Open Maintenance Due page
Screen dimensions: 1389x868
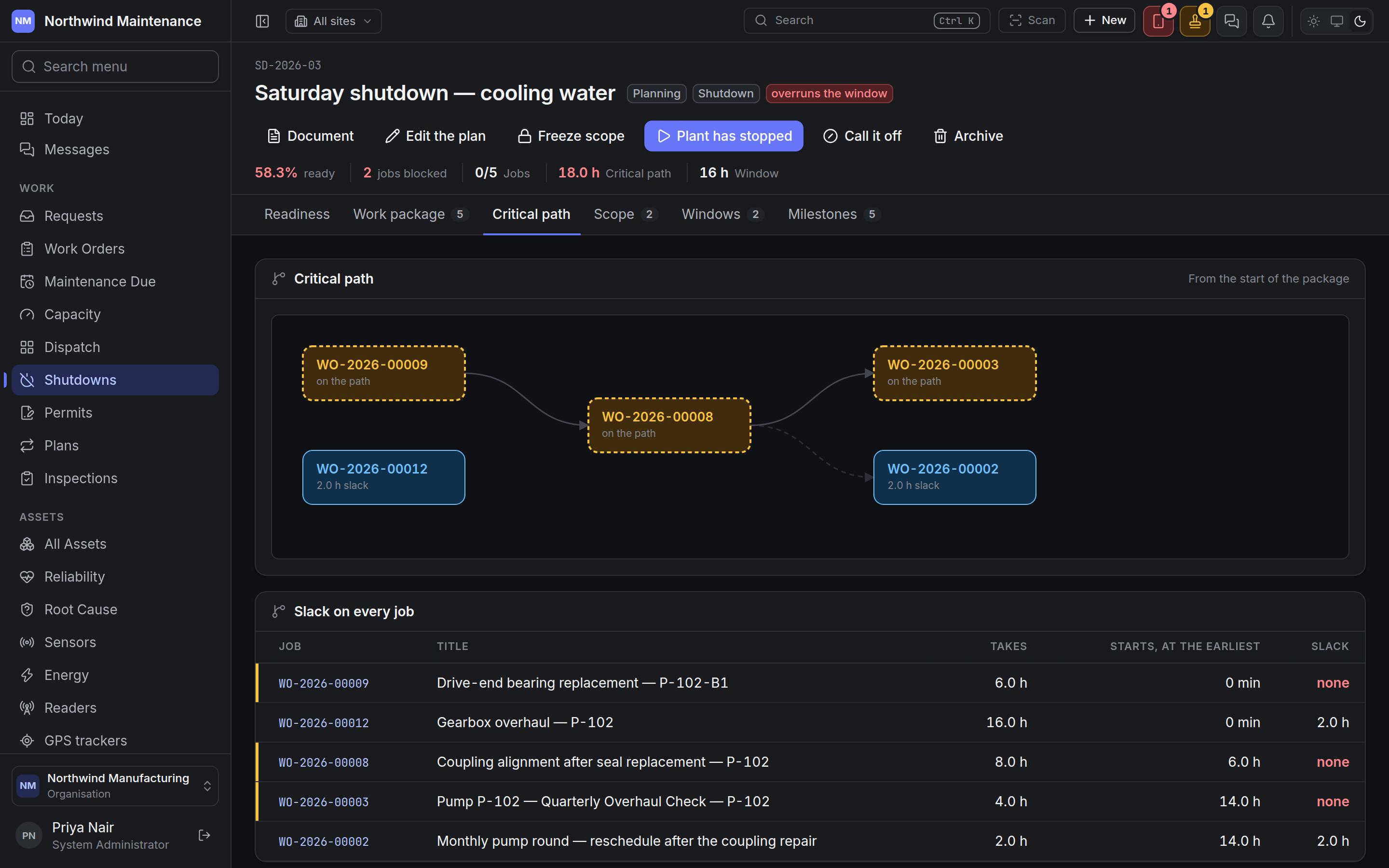[115, 281]
